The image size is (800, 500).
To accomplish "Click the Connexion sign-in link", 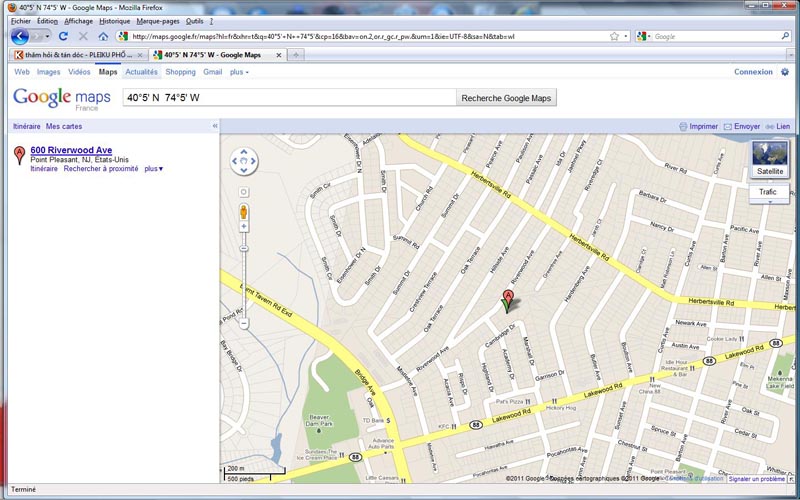I will pyautogui.click(x=753, y=72).
